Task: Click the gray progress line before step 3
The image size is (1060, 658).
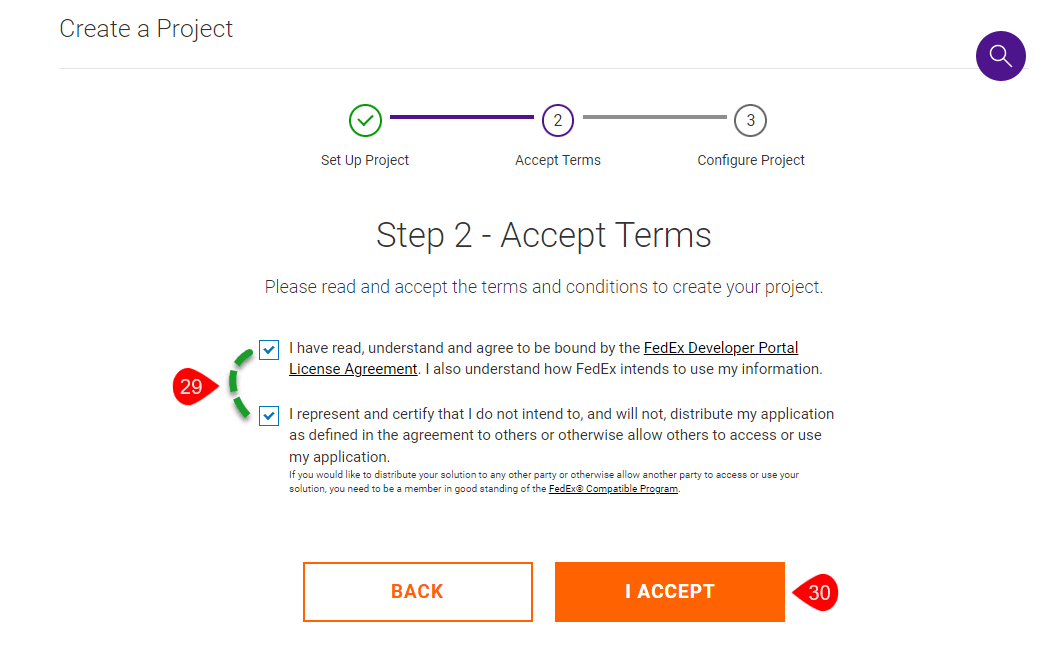Action: pyautogui.click(x=654, y=117)
